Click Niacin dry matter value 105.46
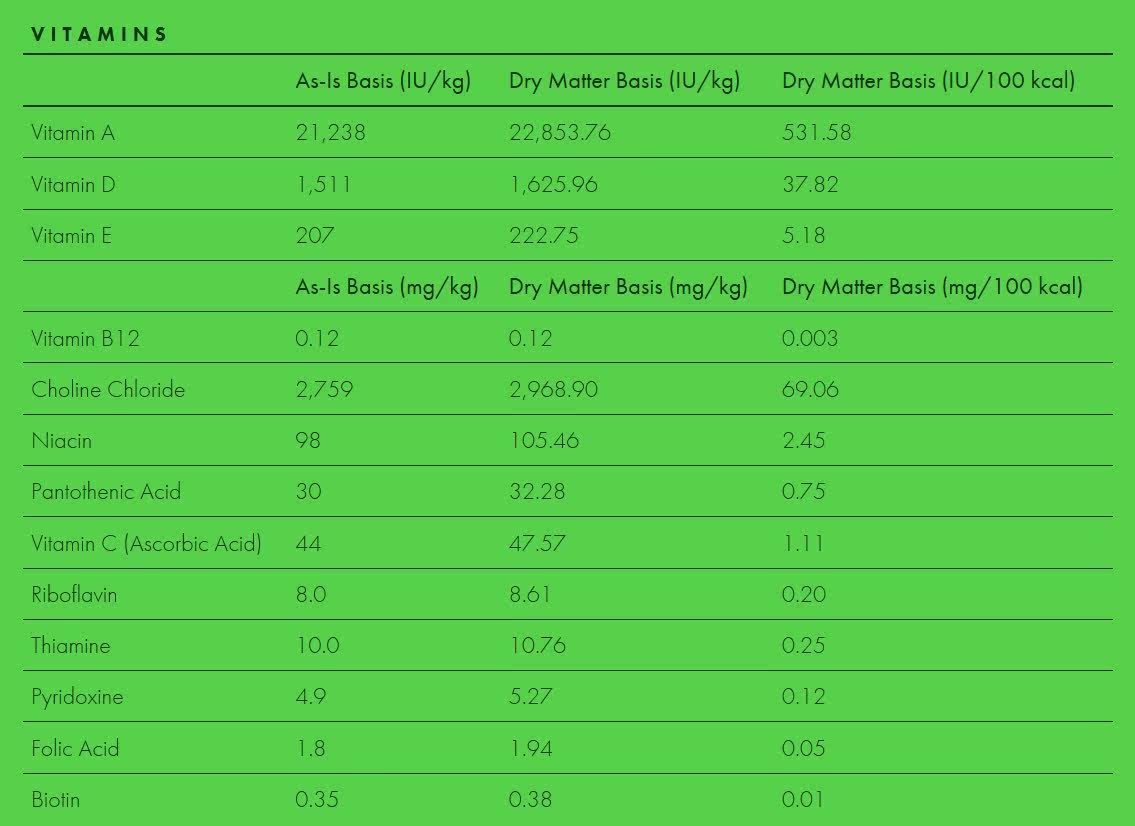Image resolution: width=1135 pixels, height=826 pixels. coord(544,441)
